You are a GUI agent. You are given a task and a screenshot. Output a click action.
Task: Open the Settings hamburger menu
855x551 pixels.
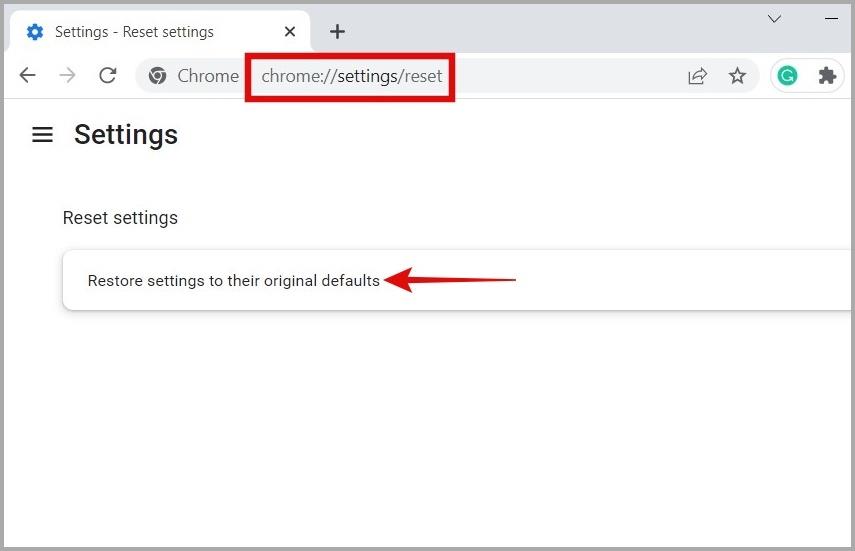[x=43, y=135]
